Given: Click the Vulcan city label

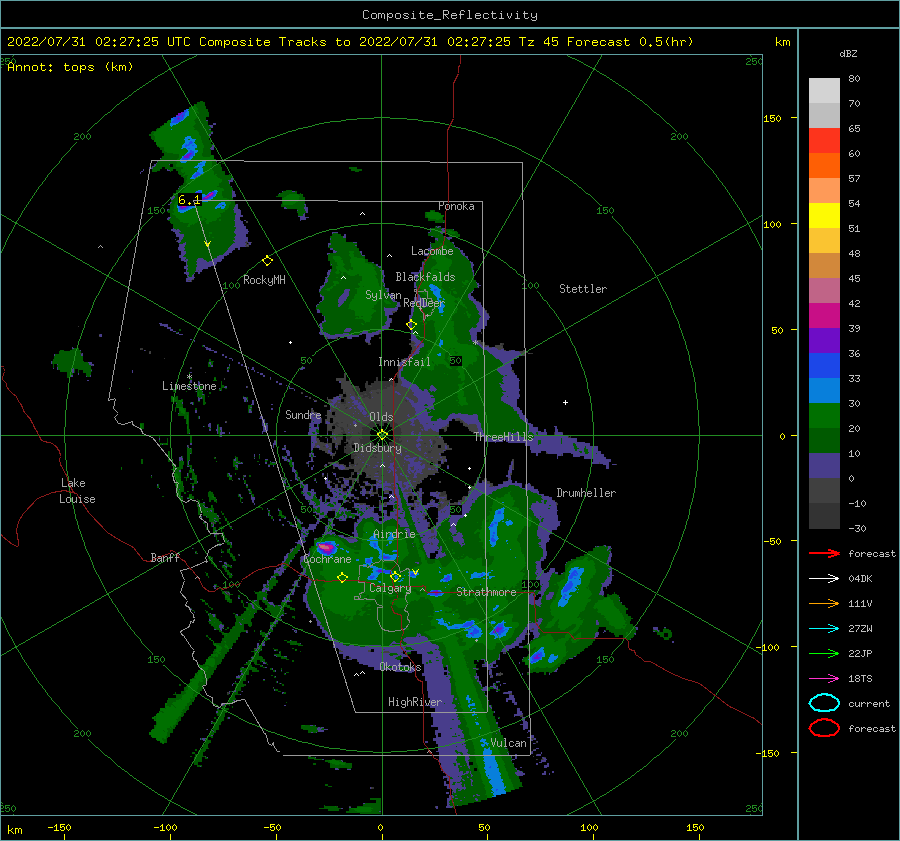Looking at the screenshot, I should pos(509,743).
